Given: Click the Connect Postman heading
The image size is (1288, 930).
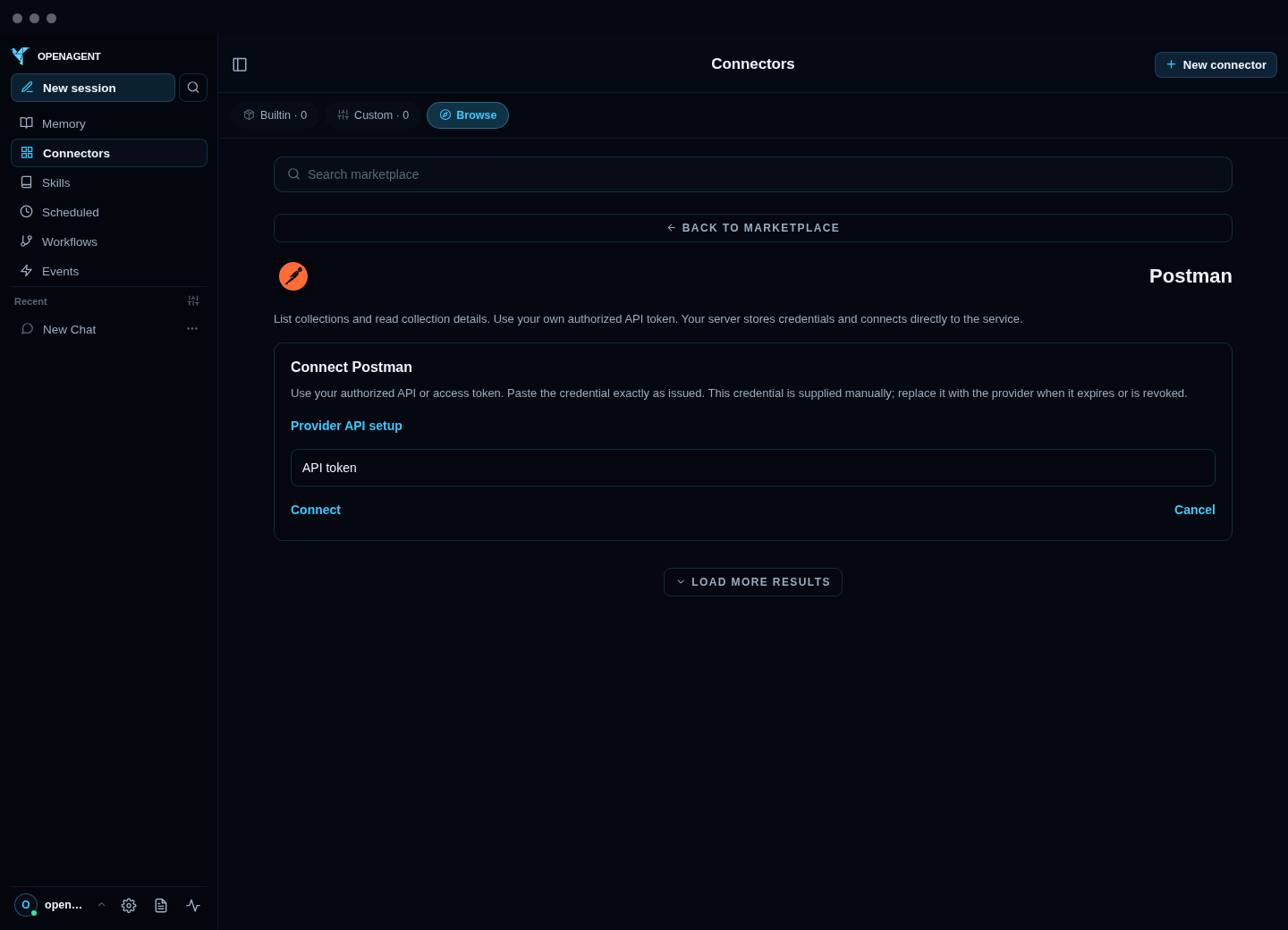Looking at the screenshot, I should (x=352, y=368).
